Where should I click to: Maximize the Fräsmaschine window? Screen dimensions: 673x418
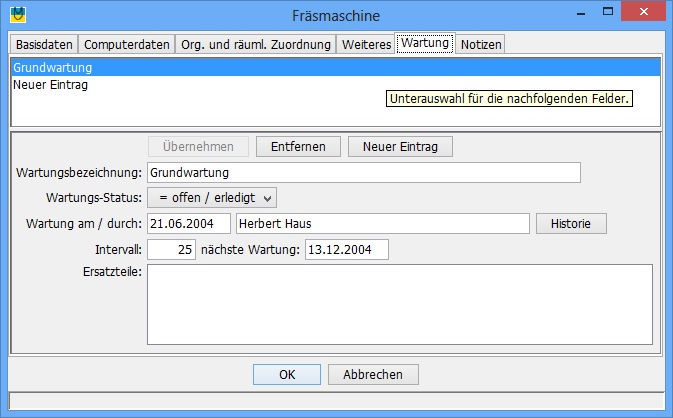(x=608, y=12)
